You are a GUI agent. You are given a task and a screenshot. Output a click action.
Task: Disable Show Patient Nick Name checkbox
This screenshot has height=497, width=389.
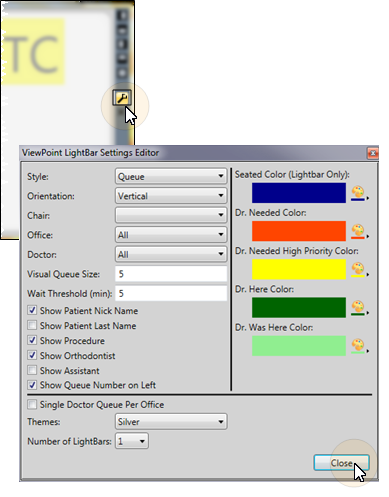pyautogui.click(x=32, y=310)
